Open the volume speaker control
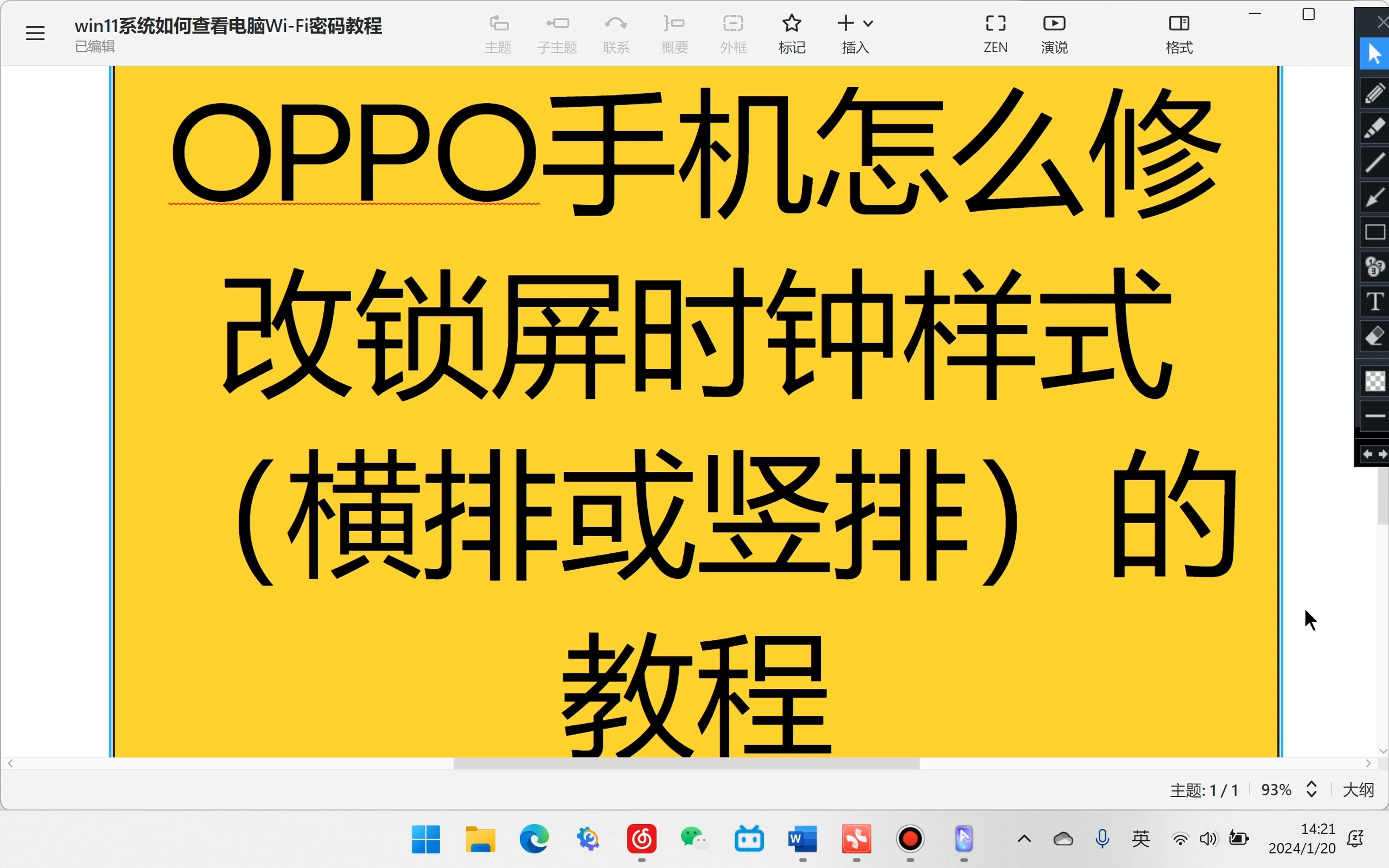This screenshot has height=868, width=1389. point(1208,839)
